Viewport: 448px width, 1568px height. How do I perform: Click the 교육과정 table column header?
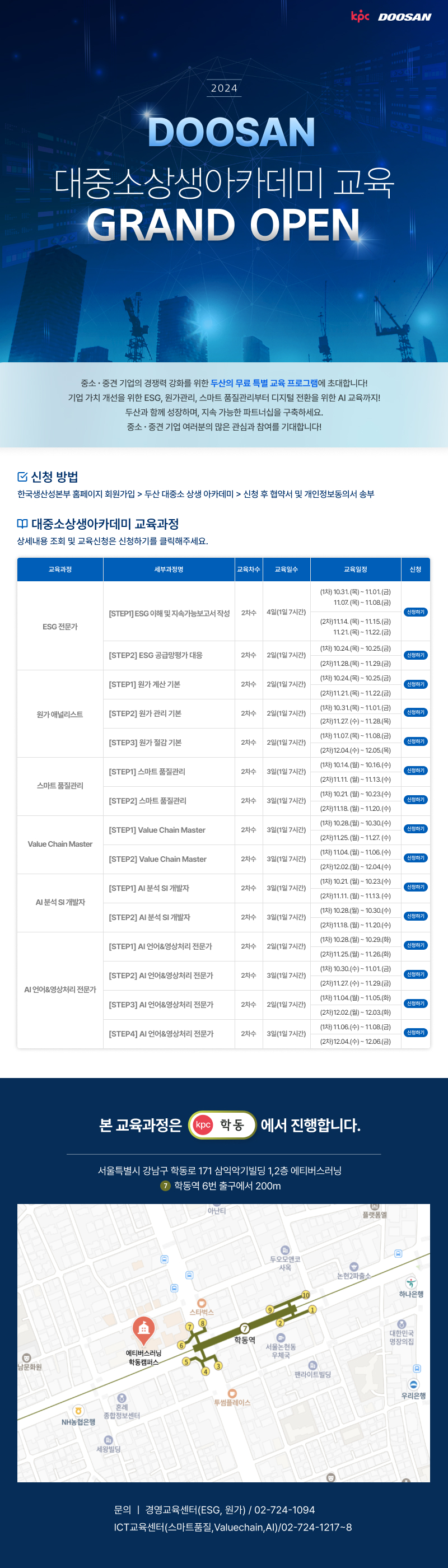[x=60, y=570]
